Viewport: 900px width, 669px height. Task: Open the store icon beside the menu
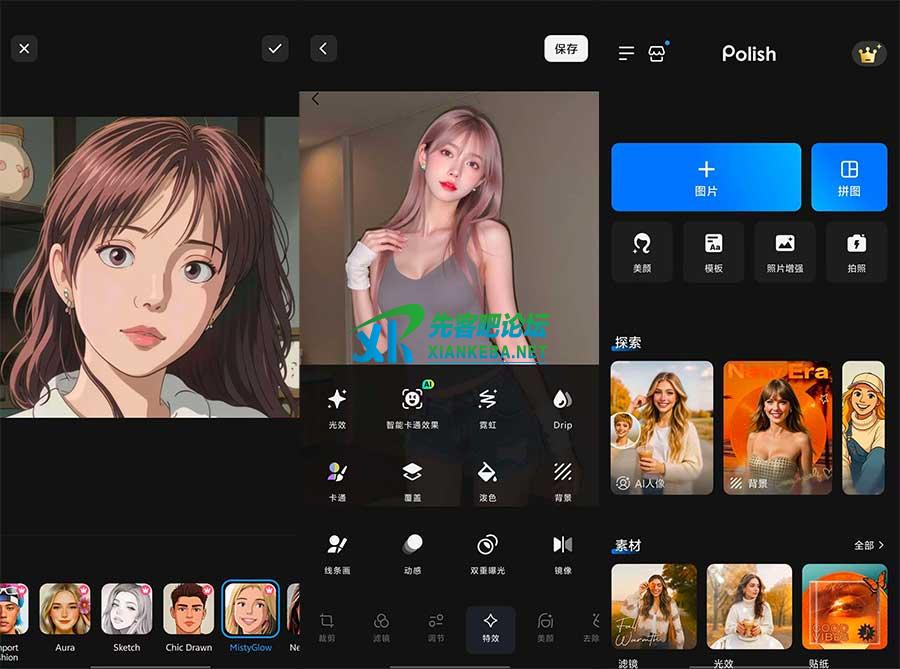click(x=657, y=53)
